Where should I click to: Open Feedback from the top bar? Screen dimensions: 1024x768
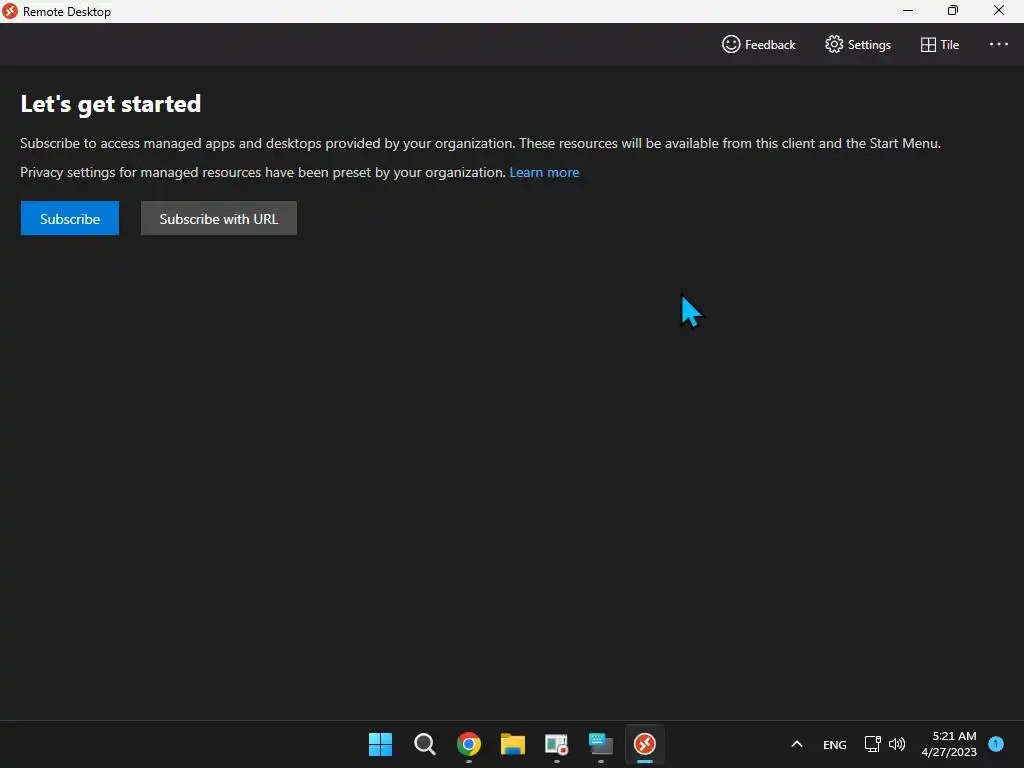(758, 44)
